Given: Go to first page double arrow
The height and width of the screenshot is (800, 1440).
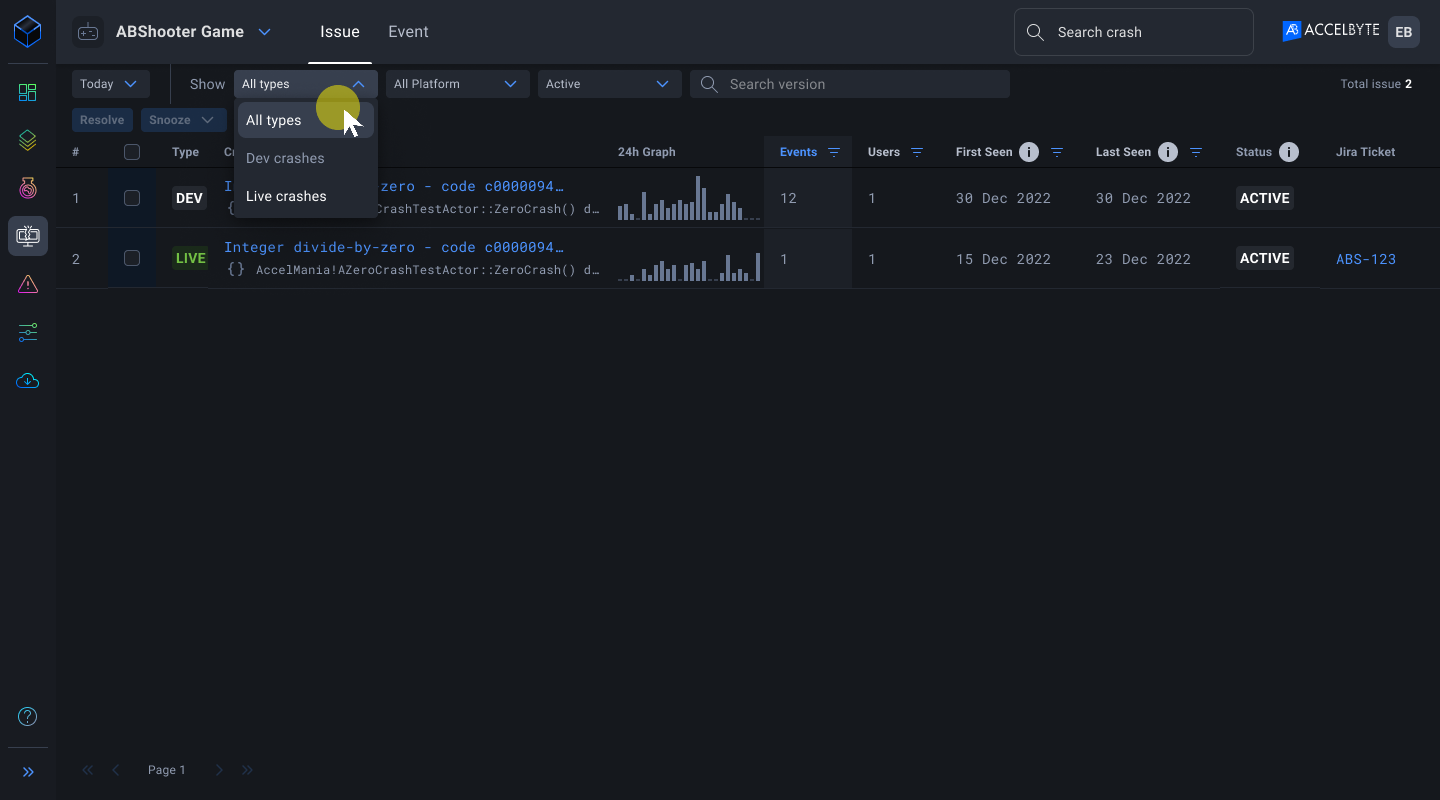Looking at the screenshot, I should coord(88,770).
